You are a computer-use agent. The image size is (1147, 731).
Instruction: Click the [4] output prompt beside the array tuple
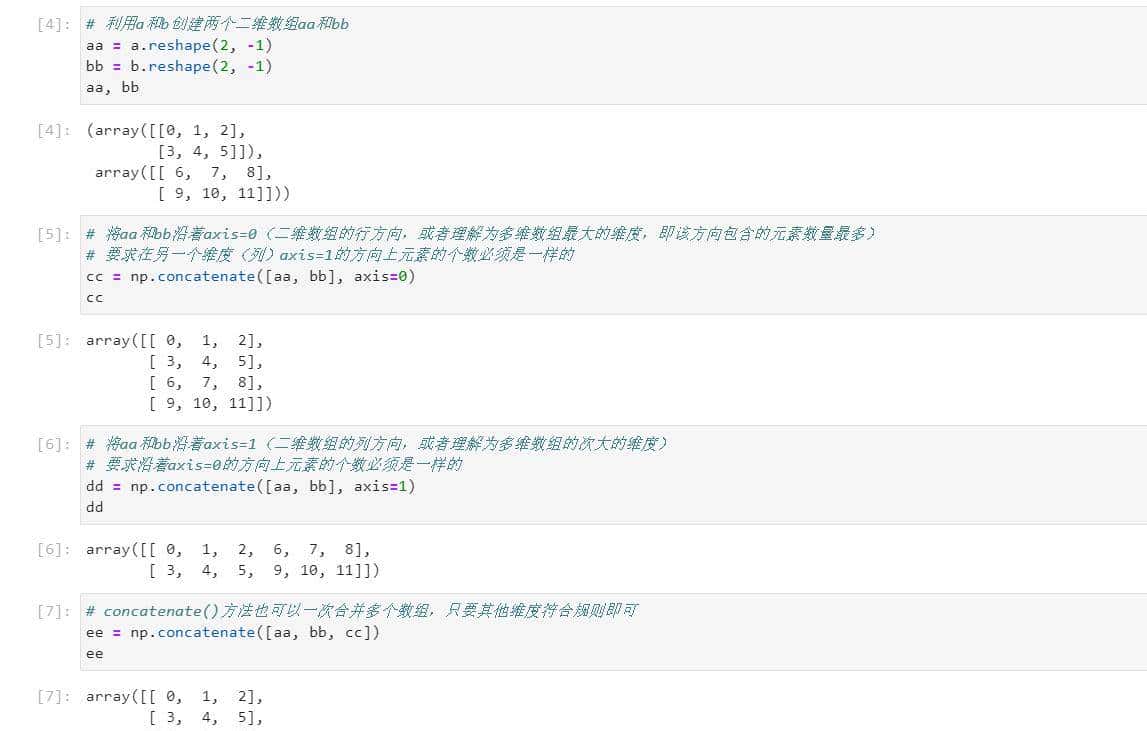point(53,130)
